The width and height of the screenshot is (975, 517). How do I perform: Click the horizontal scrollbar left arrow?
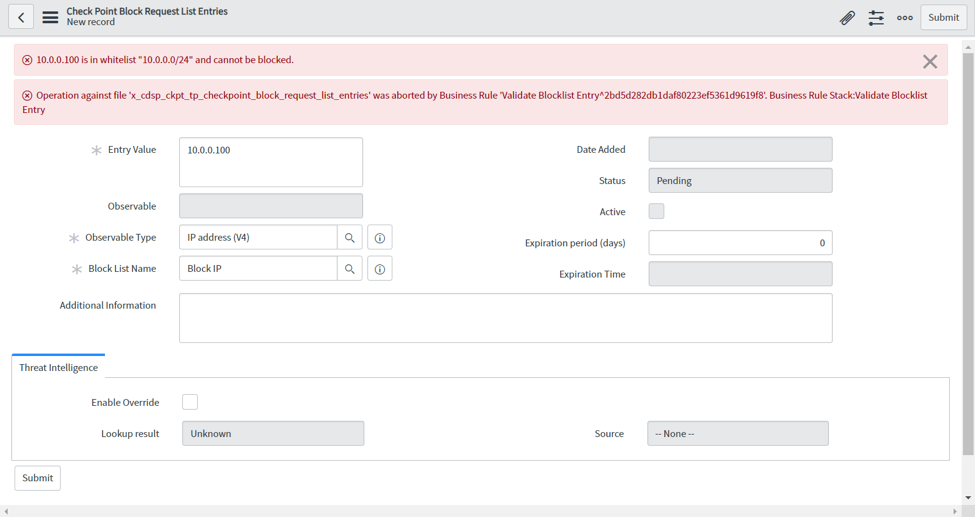click(6, 511)
